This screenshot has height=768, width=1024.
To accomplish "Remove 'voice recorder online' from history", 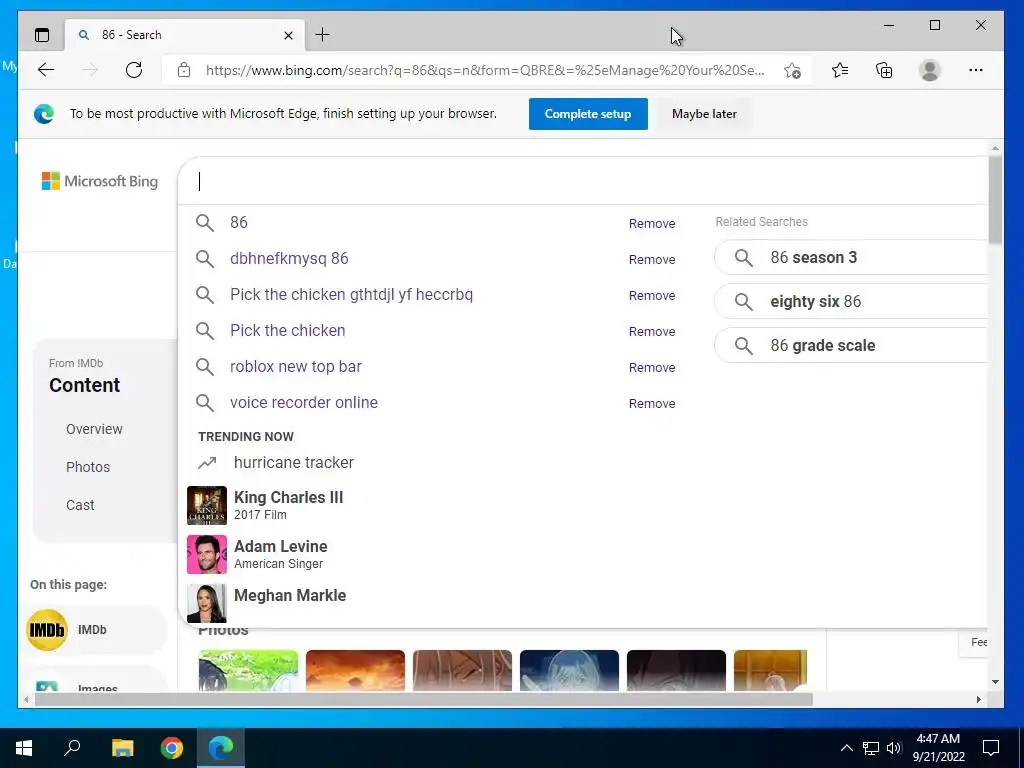I will (x=652, y=404).
